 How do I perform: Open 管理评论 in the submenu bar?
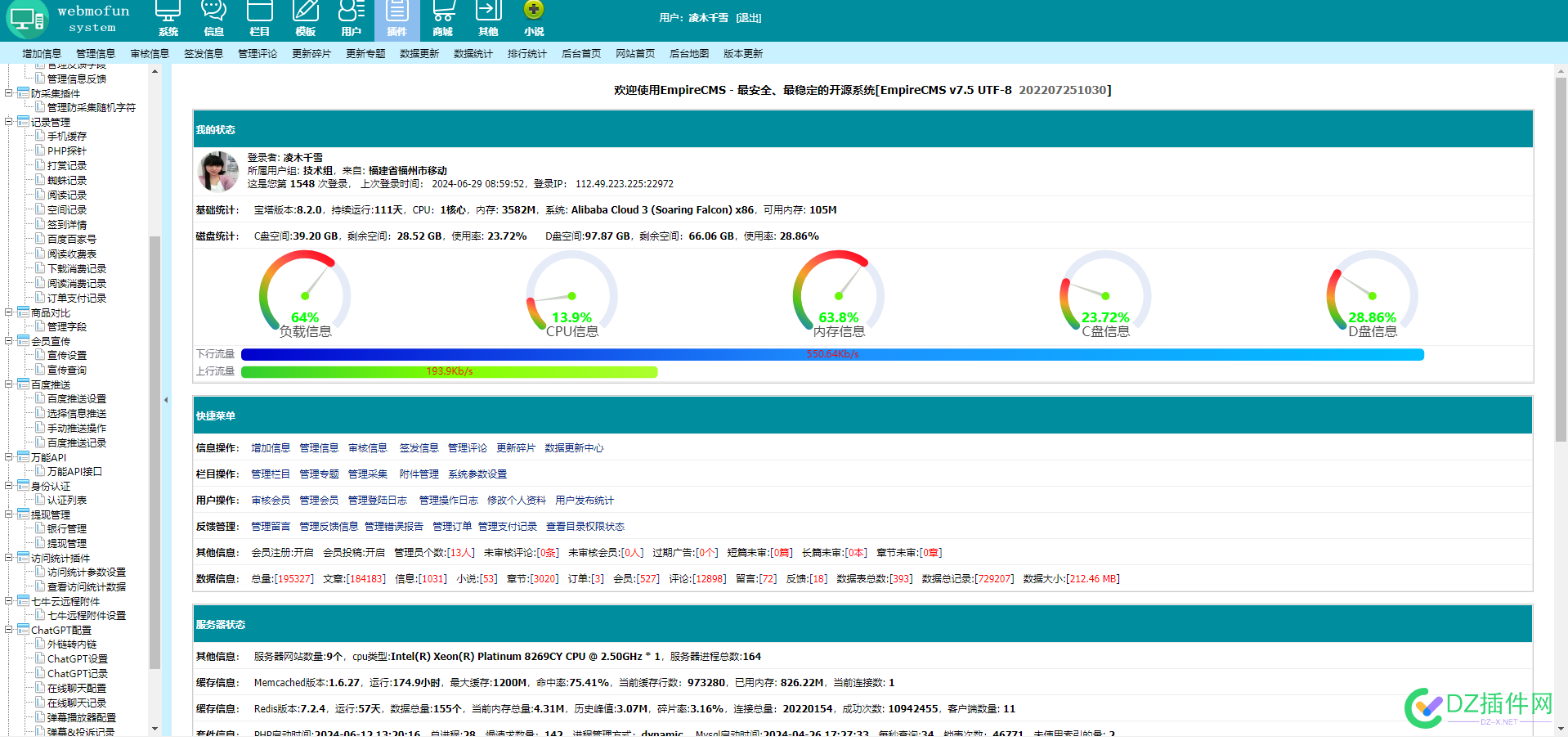pos(258,53)
